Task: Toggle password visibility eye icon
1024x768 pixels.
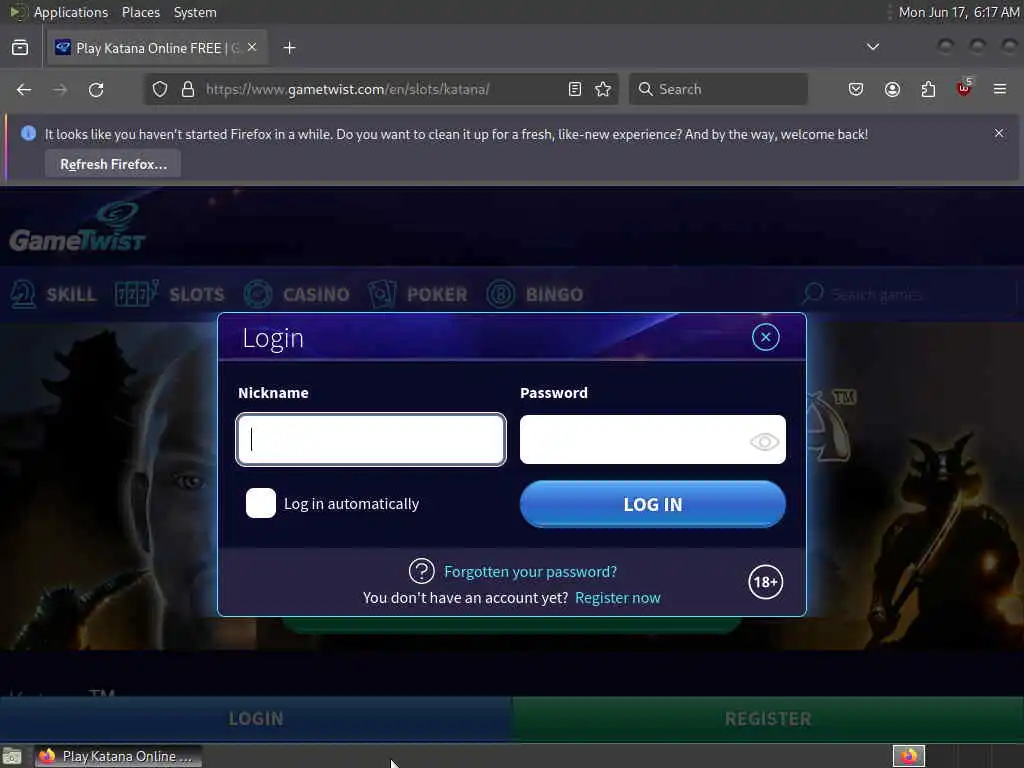Action: tap(764, 441)
